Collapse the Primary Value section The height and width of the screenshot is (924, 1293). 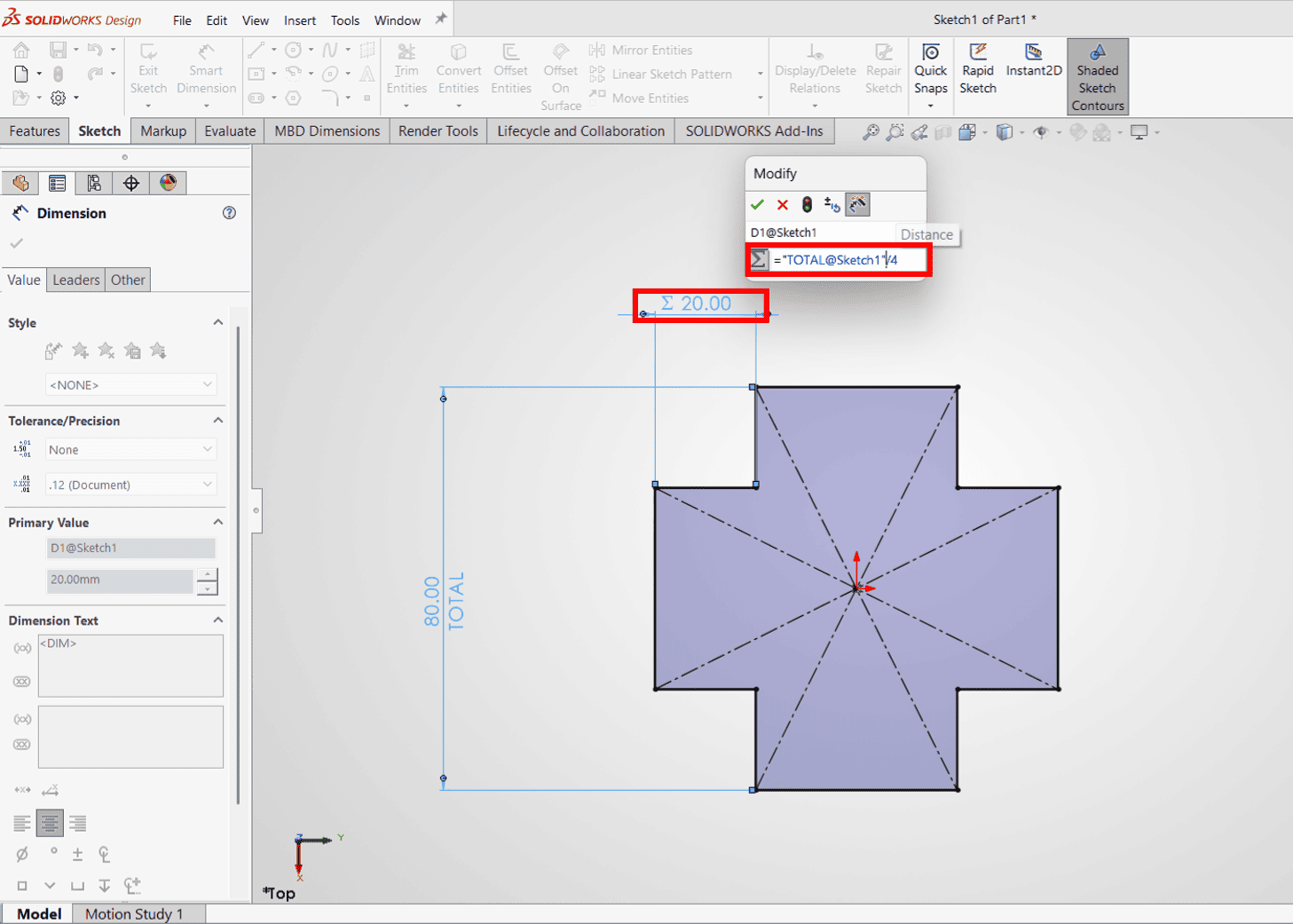218,522
